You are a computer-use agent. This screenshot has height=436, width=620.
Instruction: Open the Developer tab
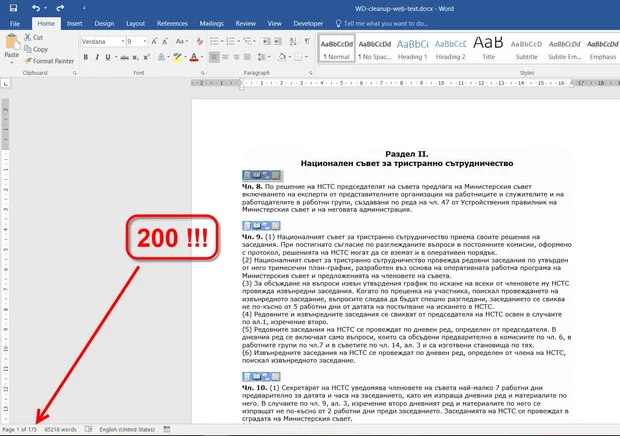coord(308,24)
